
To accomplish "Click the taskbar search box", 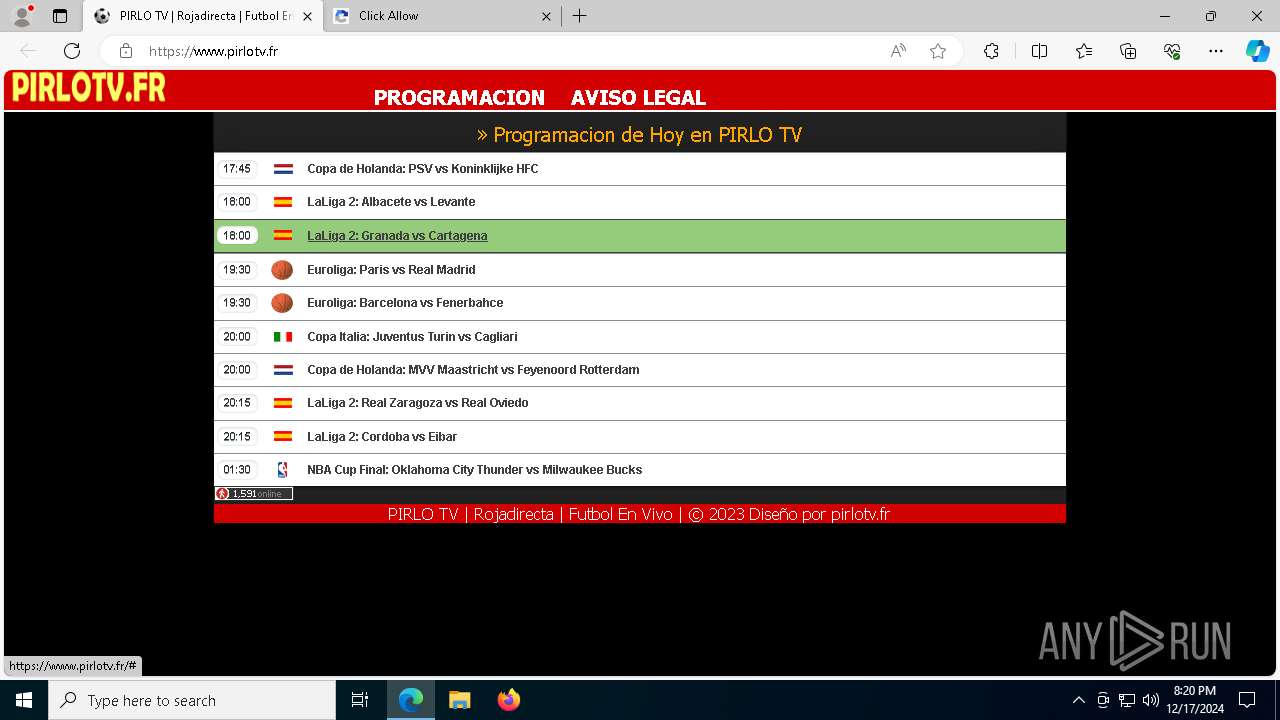I will (192, 700).
